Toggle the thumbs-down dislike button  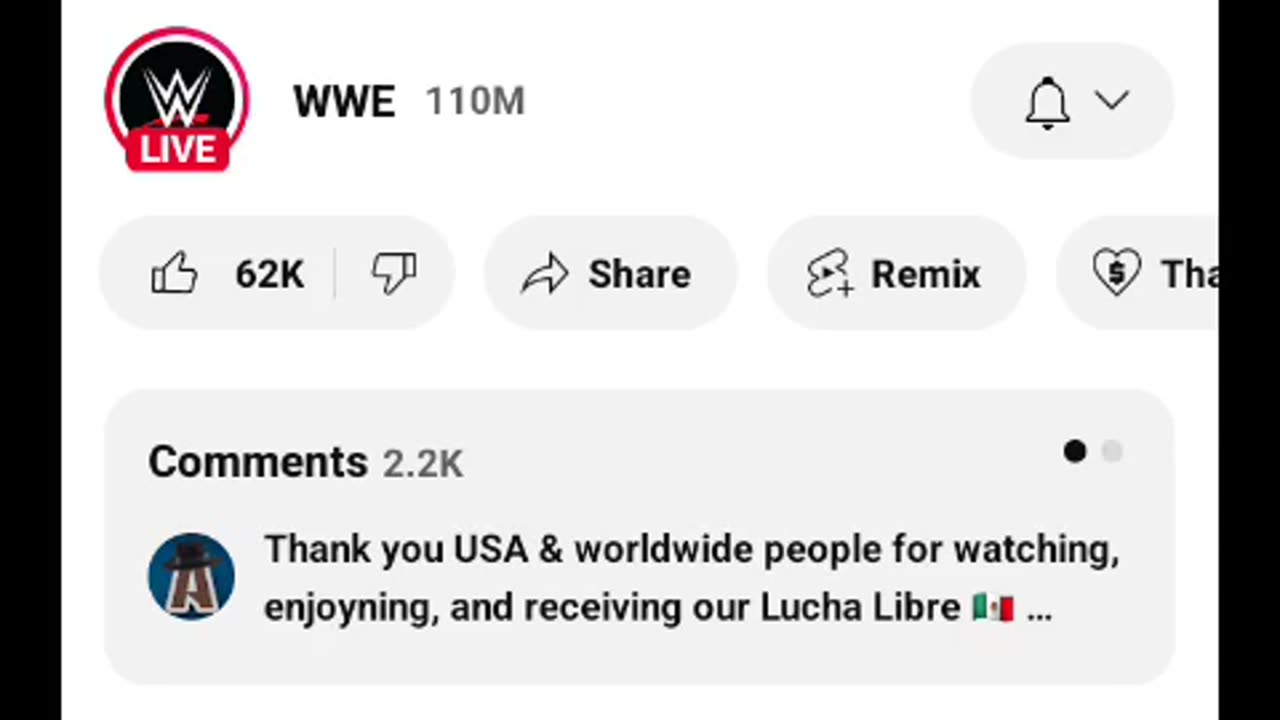394,273
